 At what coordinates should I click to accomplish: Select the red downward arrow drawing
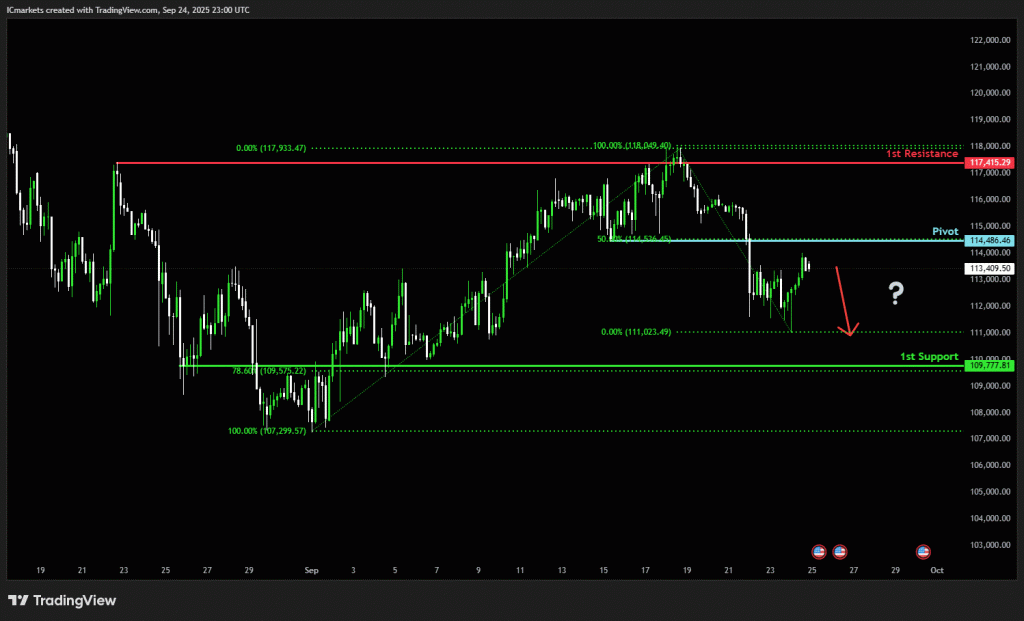(x=844, y=301)
